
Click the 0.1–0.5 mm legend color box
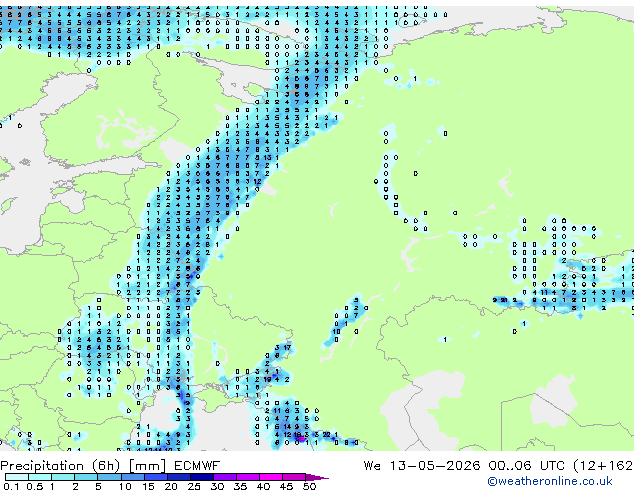[17, 477]
